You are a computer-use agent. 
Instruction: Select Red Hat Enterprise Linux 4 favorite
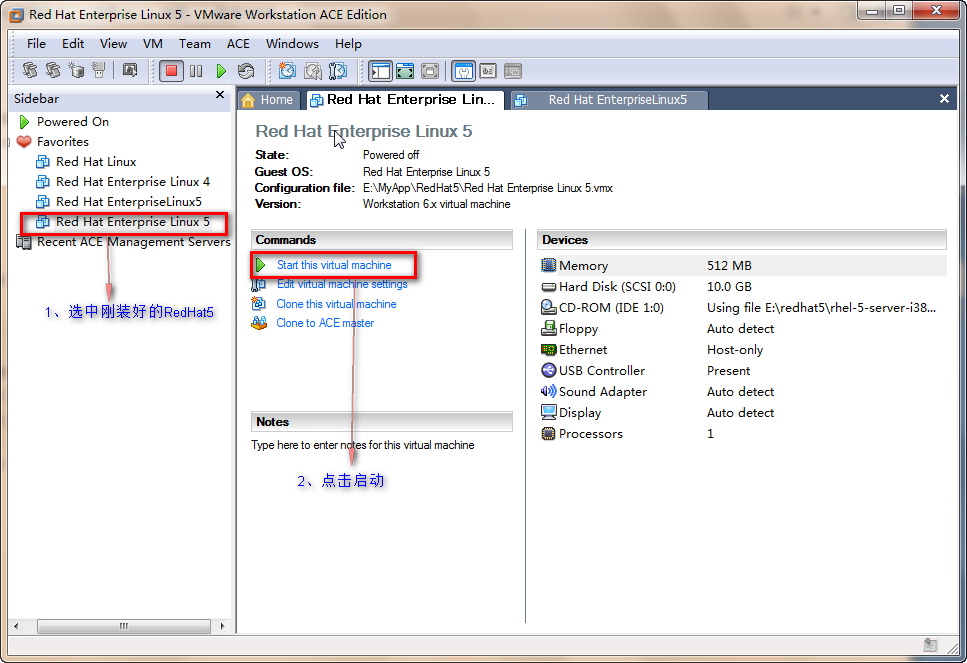[x=133, y=182]
